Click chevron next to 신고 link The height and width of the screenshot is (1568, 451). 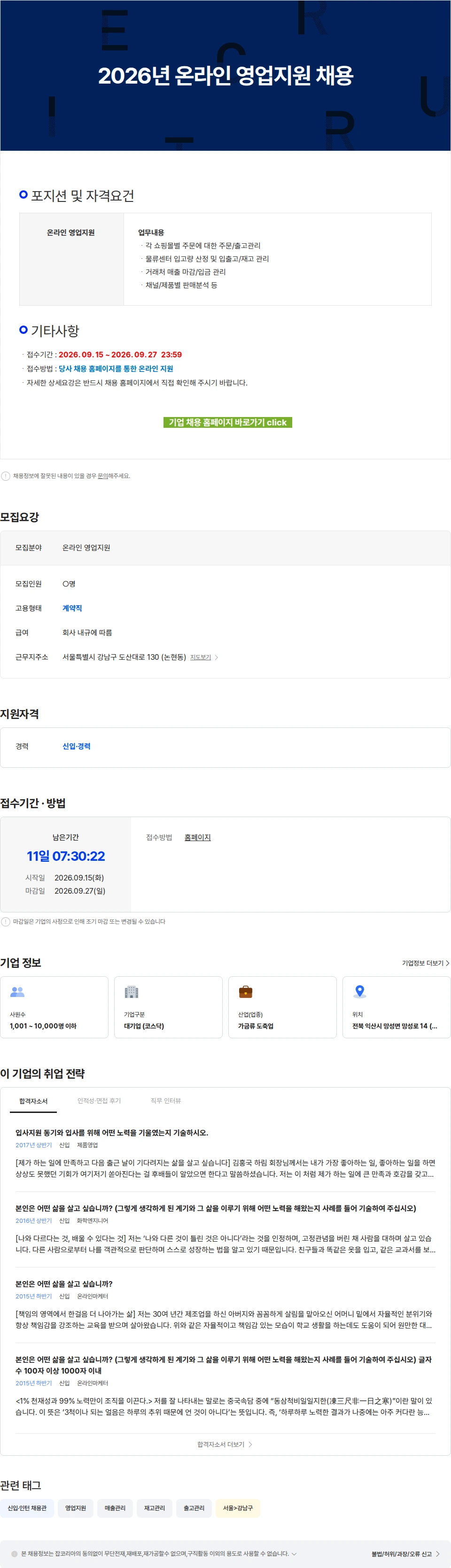pos(437,1553)
